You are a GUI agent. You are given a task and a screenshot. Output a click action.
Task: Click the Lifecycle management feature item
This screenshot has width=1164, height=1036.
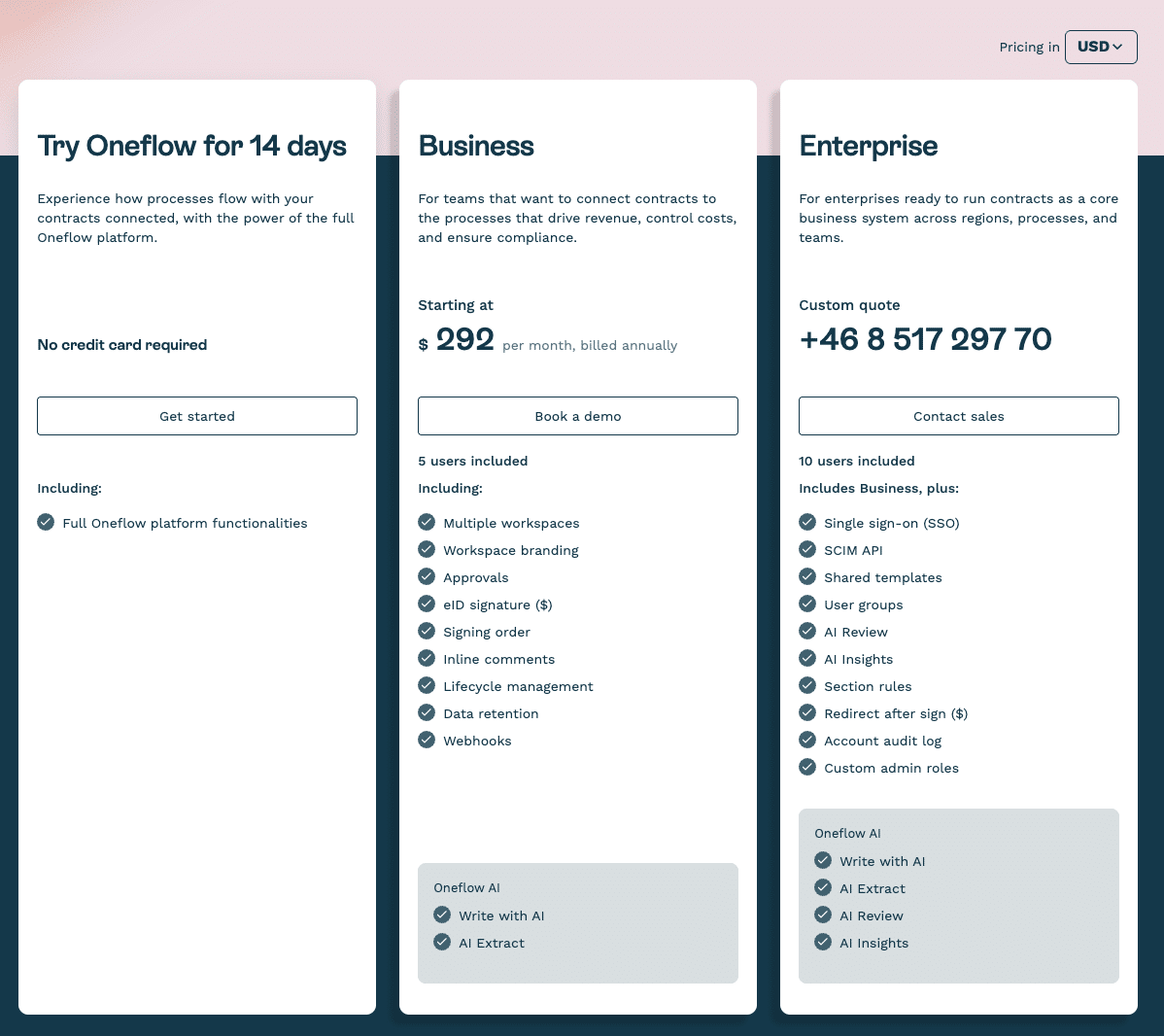(x=518, y=686)
